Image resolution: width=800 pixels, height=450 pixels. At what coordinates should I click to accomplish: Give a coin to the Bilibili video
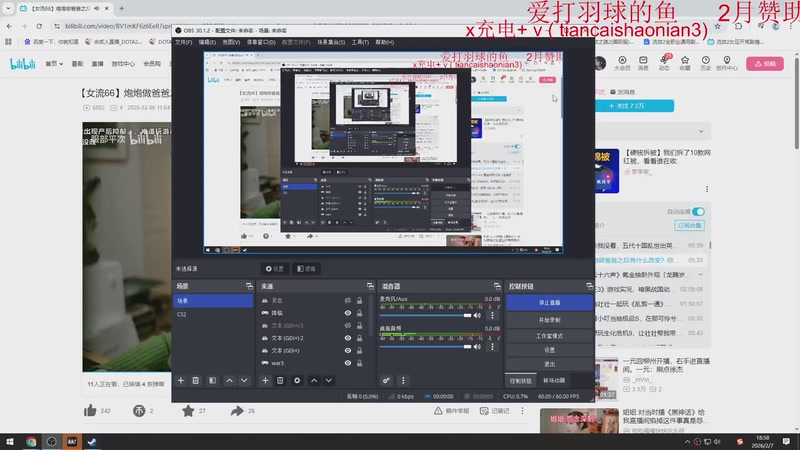click(139, 410)
